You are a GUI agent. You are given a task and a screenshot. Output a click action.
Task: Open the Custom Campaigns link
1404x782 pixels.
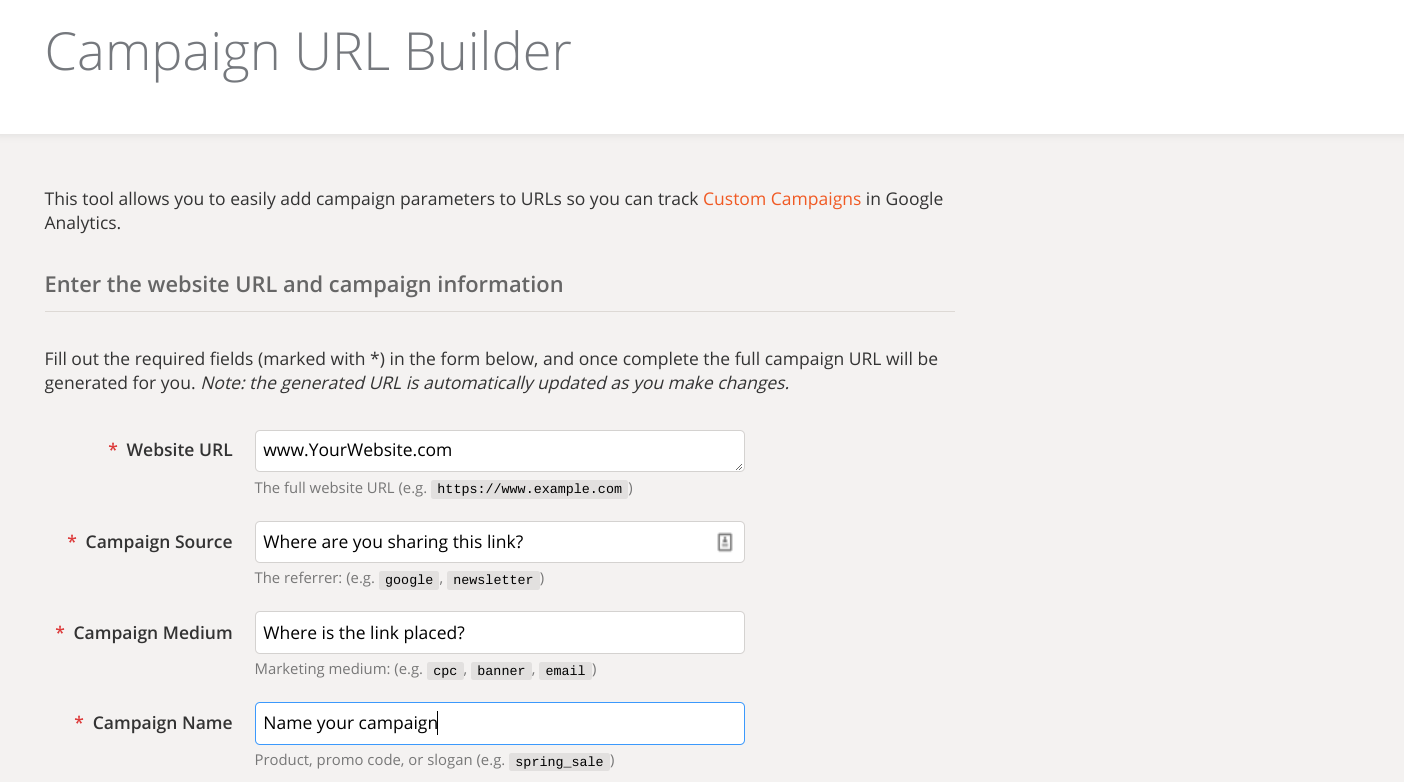(781, 199)
